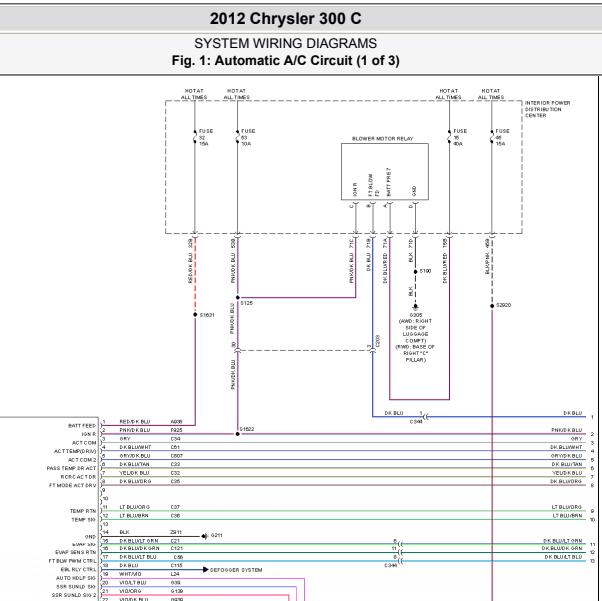The height and width of the screenshot is (601, 602).
Task: Click "HOT AT ALL TIMES" above fuse 32
Action: (194, 94)
